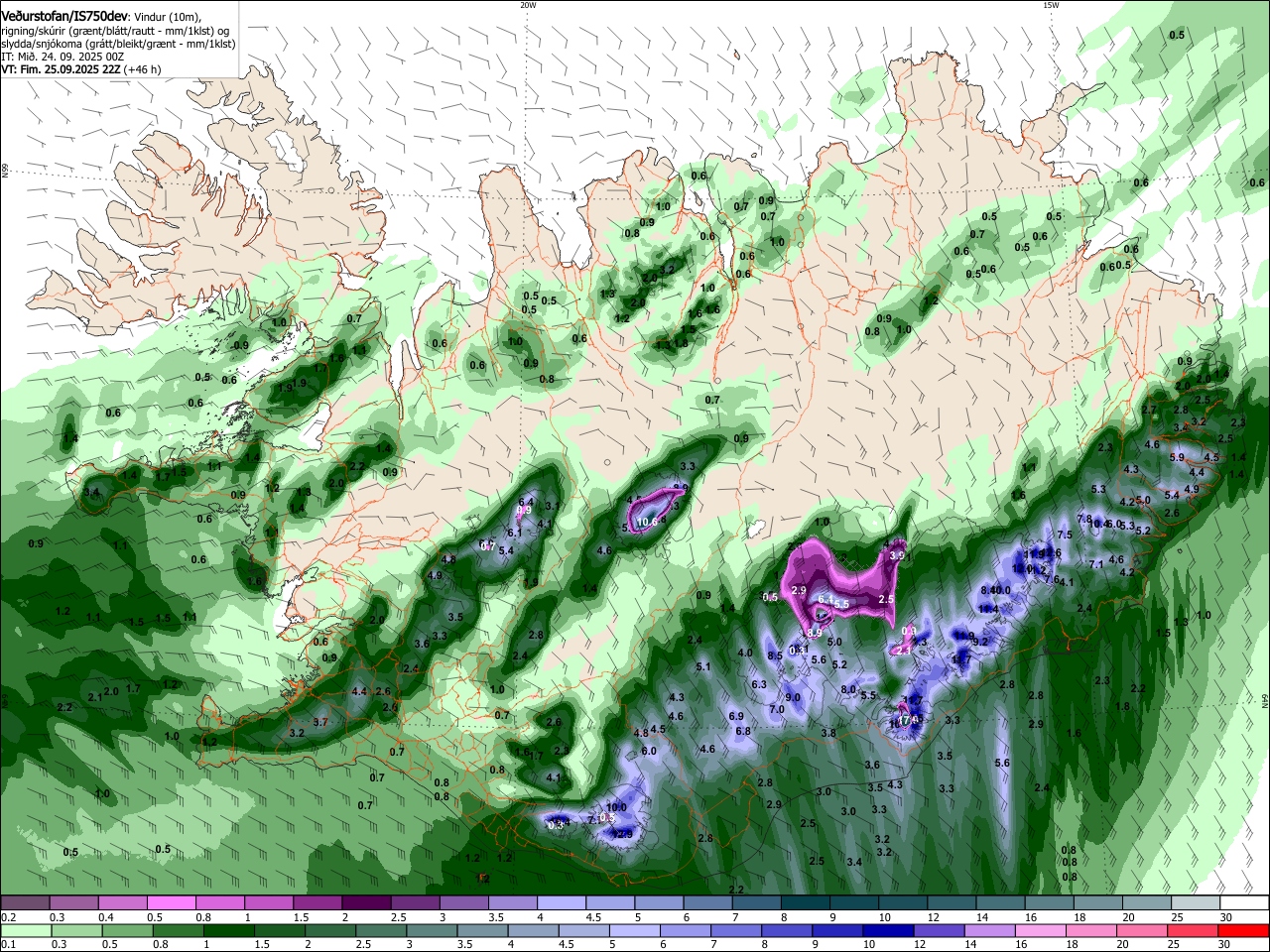This screenshot has height=952, width=1270.
Task: Click the 15W longitude label at the top edge
Action: coord(1051,4)
